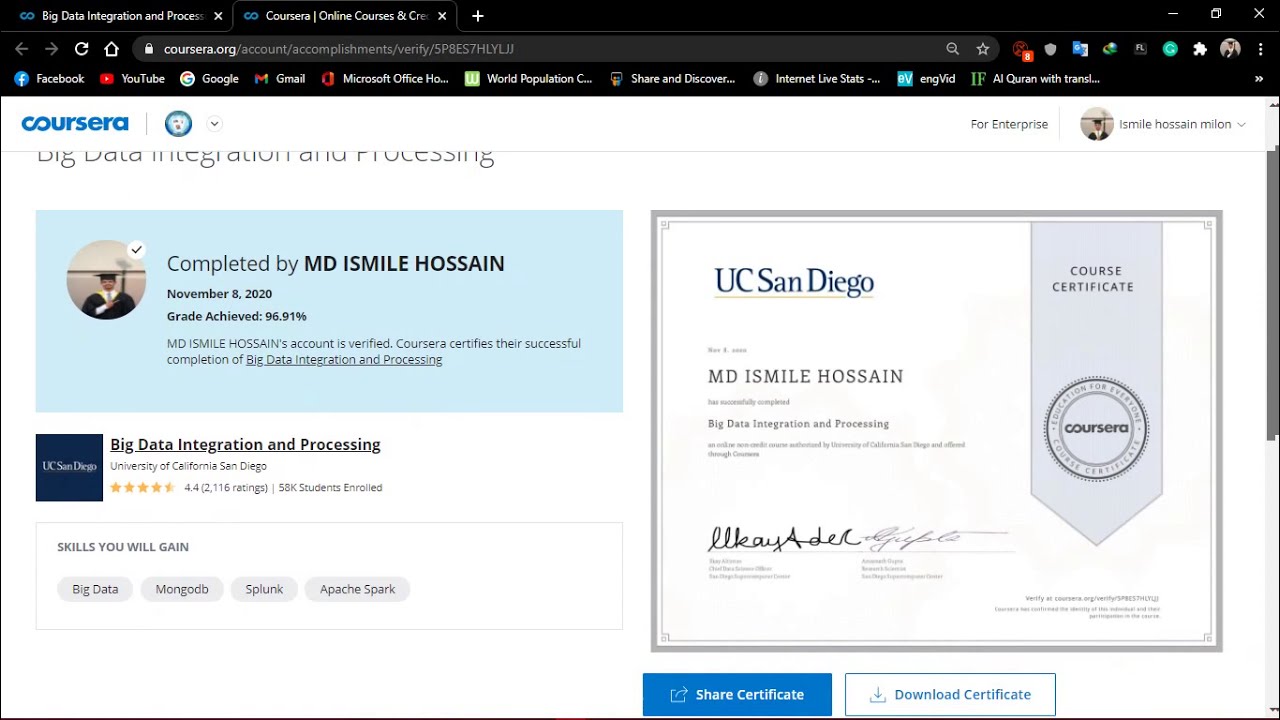Click the University of California San Diego text
This screenshot has height=720, width=1280.
point(188,466)
